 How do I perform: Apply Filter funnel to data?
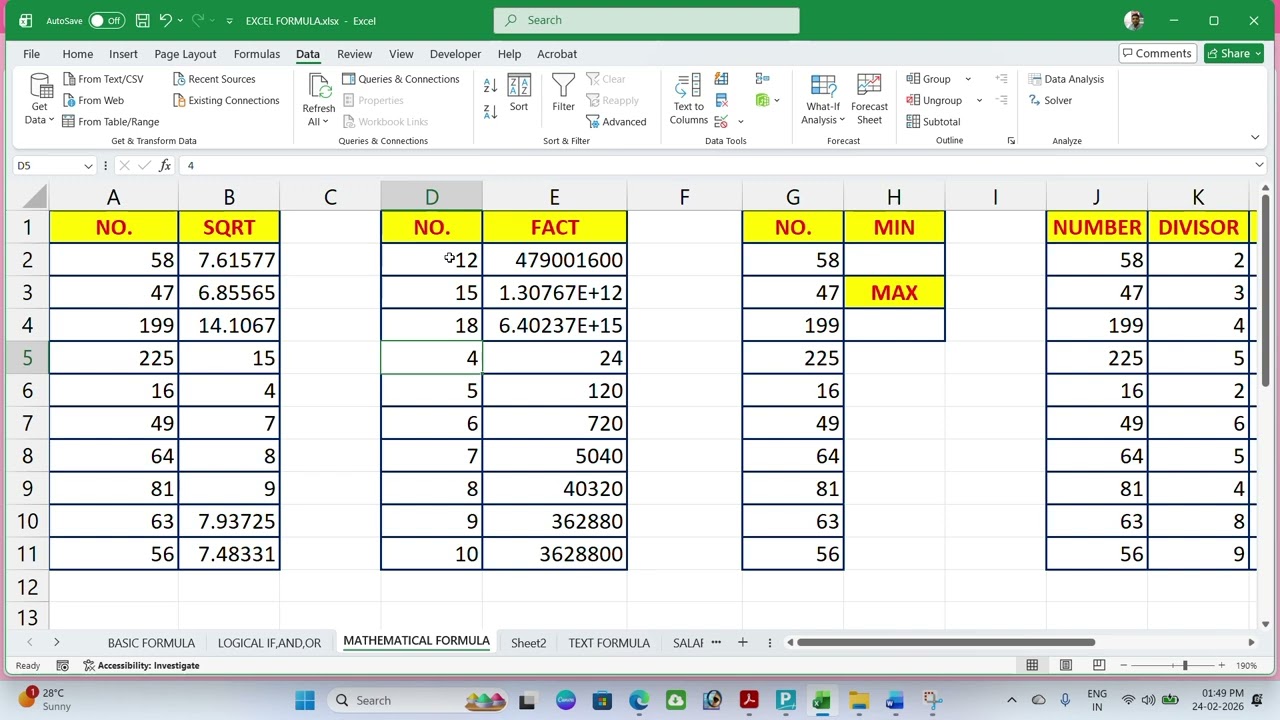pyautogui.click(x=563, y=93)
